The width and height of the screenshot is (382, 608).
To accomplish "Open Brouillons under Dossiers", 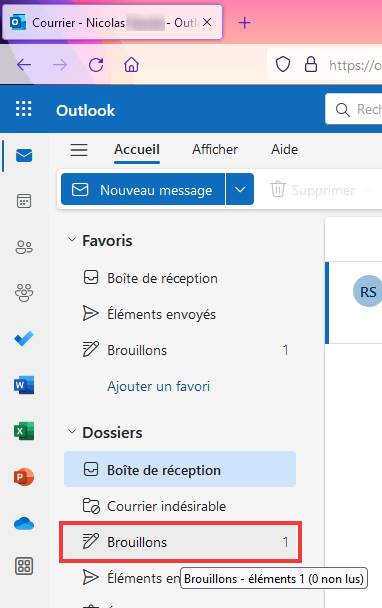I will [180, 542].
